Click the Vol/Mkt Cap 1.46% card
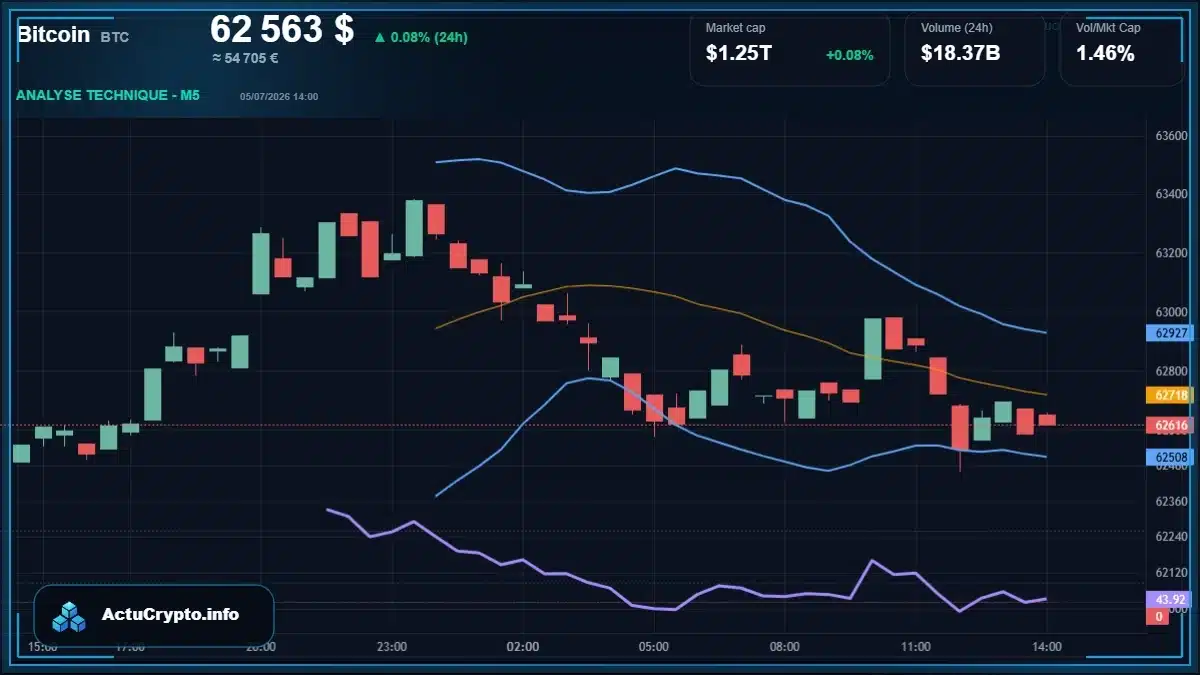Viewport: 1200px width, 675px height. point(1121,49)
